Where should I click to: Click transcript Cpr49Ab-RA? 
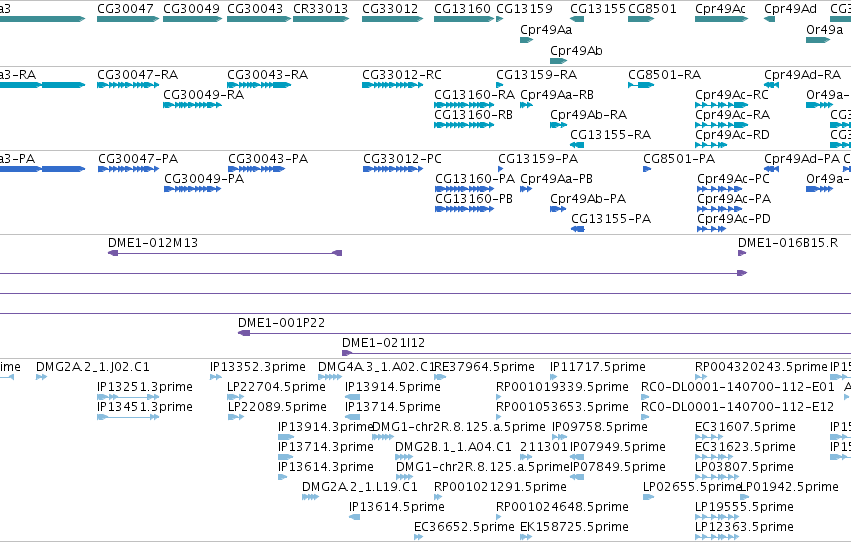[x=558, y=125]
